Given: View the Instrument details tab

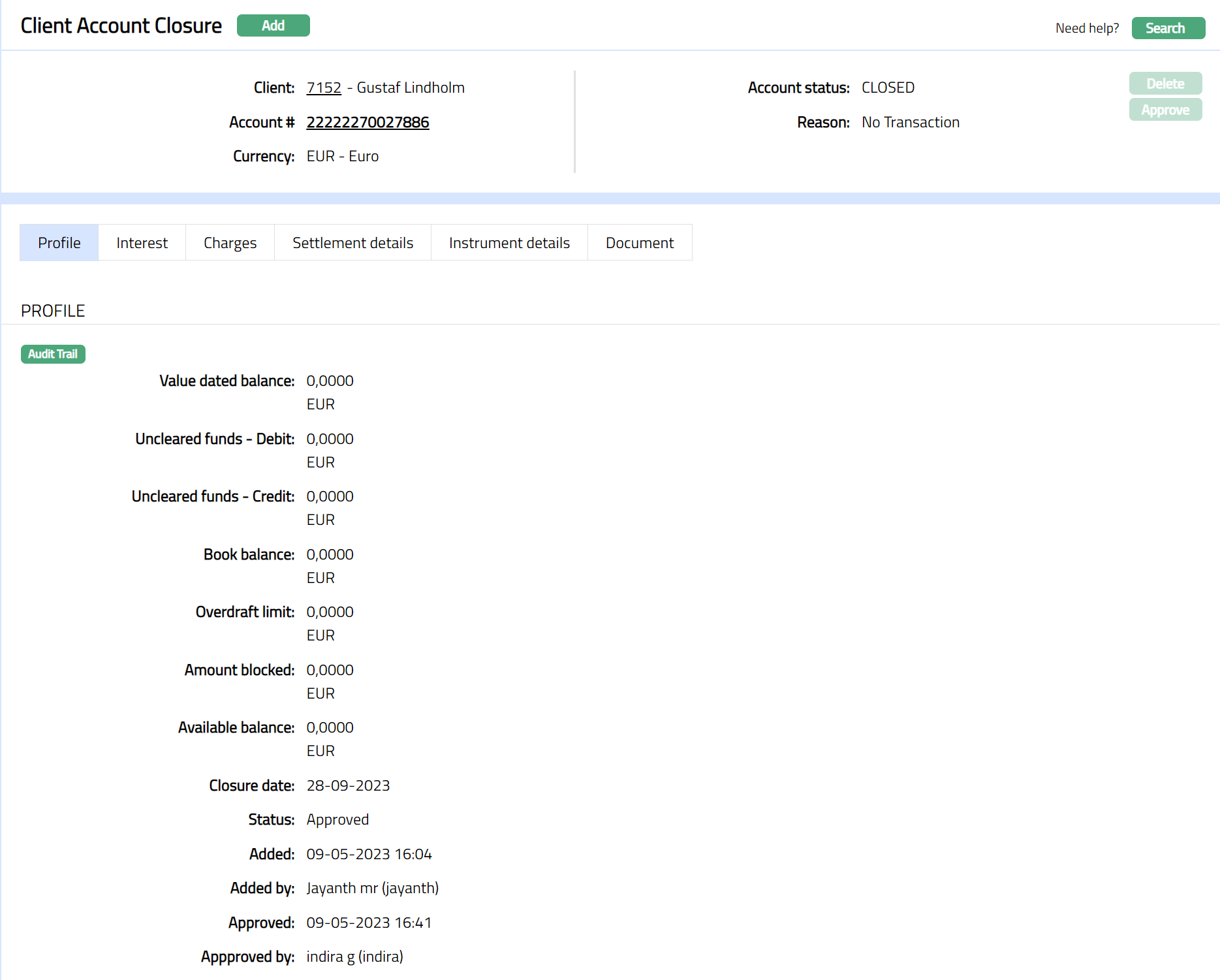Looking at the screenshot, I should pos(509,243).
